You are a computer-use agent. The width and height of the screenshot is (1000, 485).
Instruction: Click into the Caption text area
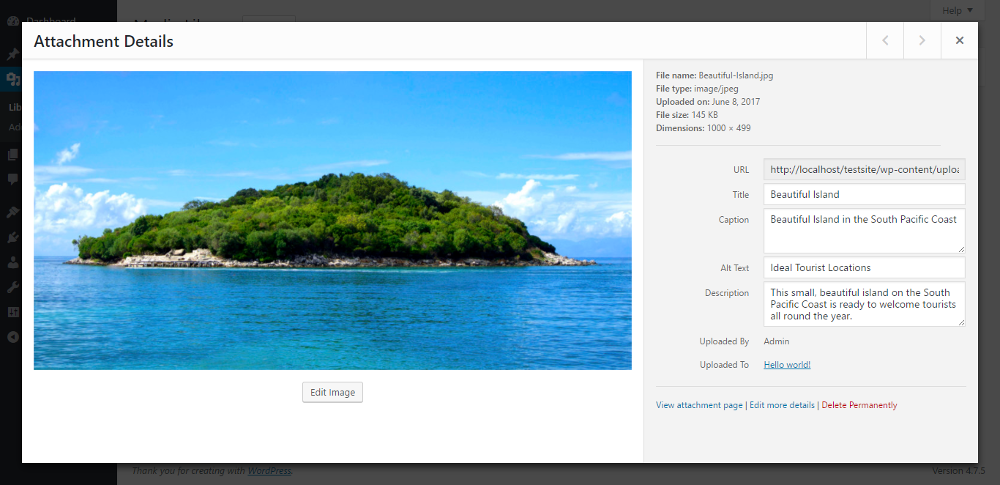pos(864,230)
